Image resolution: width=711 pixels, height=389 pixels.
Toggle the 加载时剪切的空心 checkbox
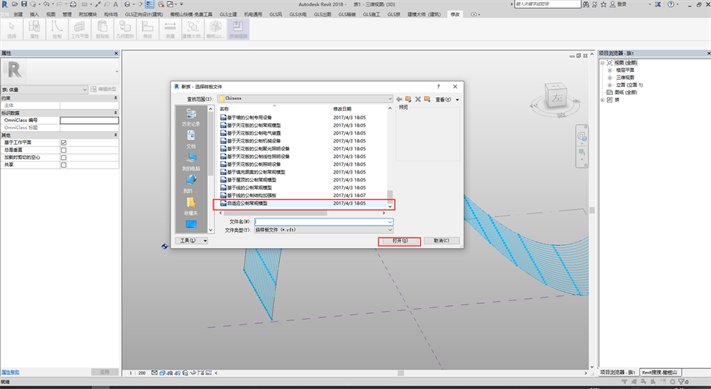coord(63,158)
